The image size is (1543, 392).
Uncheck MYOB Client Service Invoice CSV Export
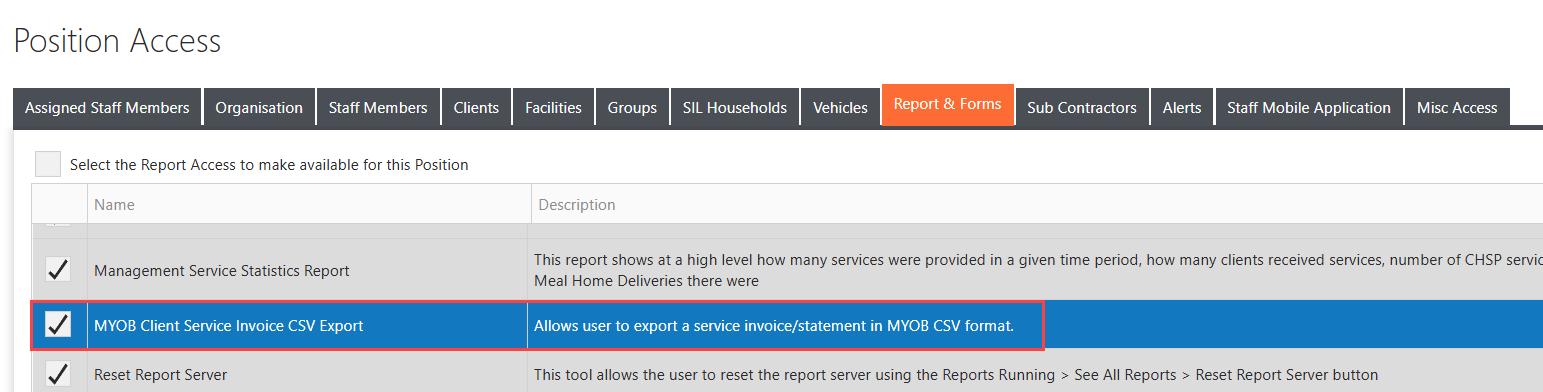click(x=58, y=325)
